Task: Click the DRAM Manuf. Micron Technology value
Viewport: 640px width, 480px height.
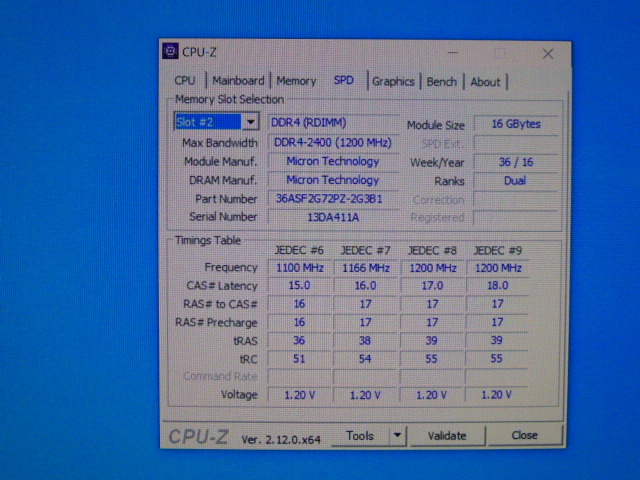Action: (x=333, y=180)
